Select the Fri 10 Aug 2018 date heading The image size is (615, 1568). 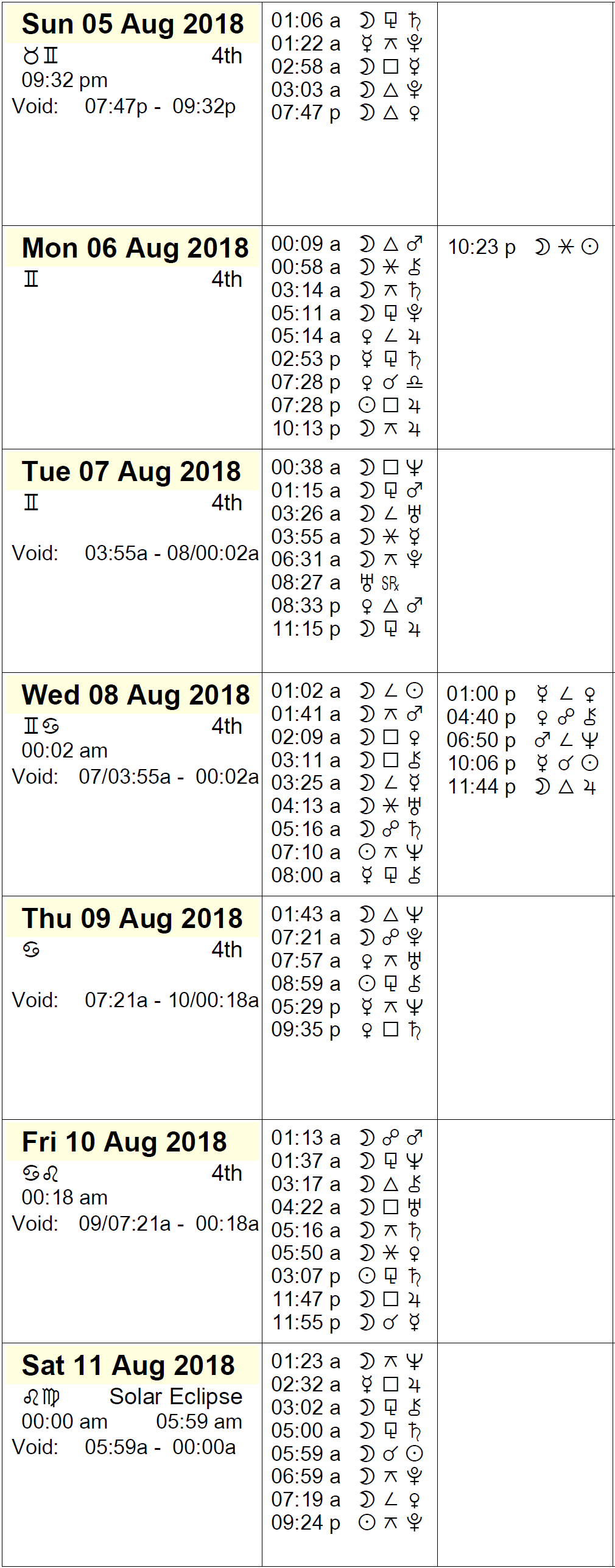[124, 1142]
